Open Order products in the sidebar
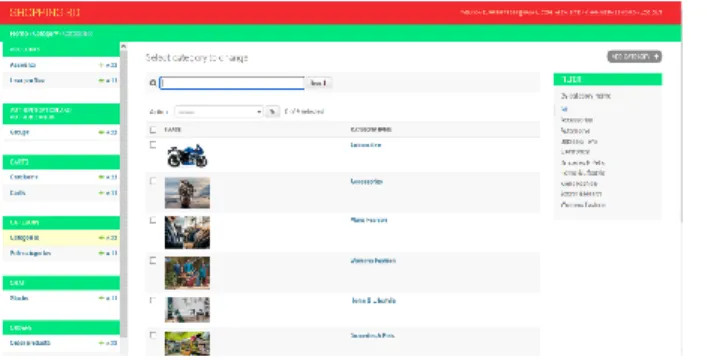 (x=30, y=343)
